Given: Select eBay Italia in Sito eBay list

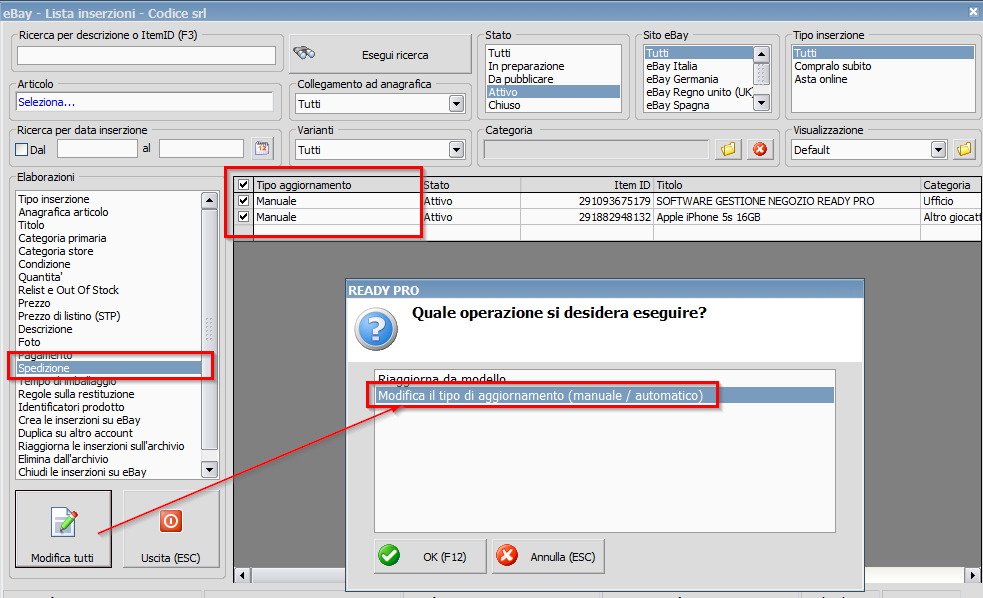Looking at the screenshot, I should click(x=698, y=66).
